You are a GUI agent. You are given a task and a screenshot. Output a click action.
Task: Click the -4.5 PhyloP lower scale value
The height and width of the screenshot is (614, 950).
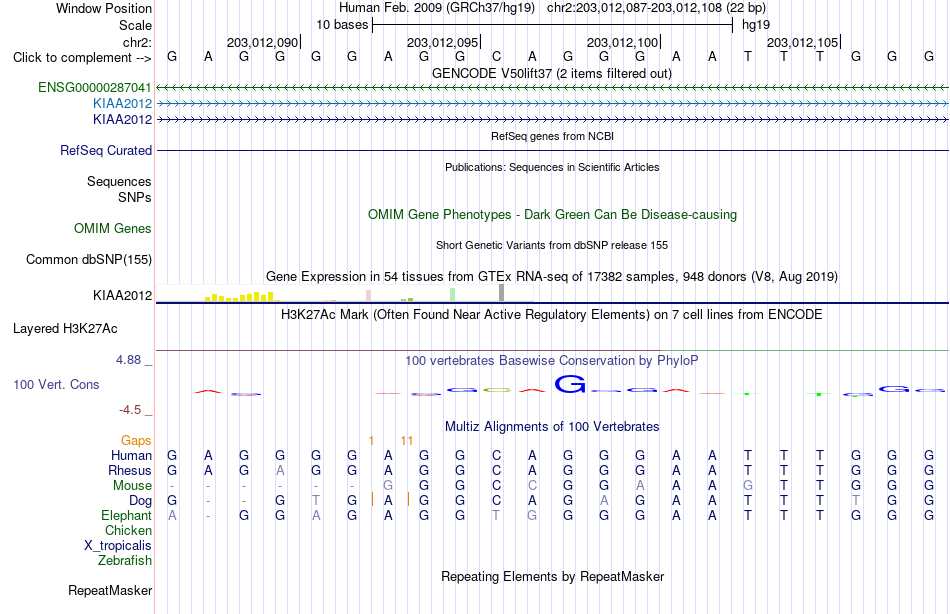pyautogui.click(x=130, y=410)
